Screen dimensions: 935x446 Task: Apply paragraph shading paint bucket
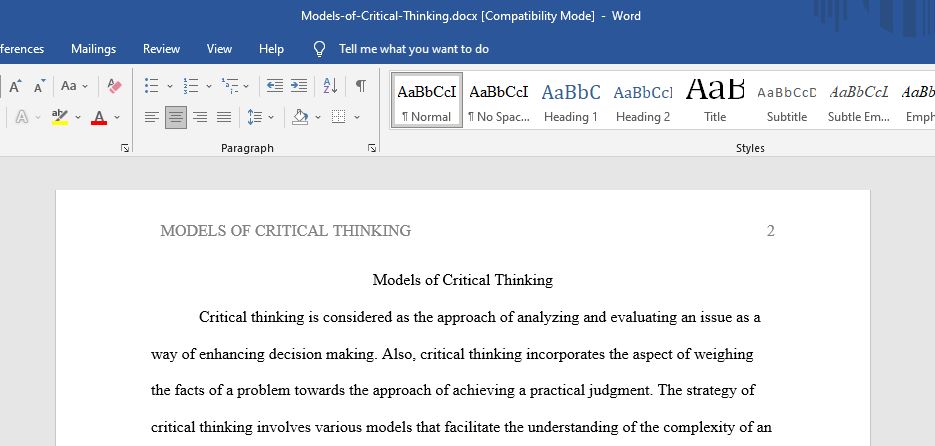[x=300, y=117]
